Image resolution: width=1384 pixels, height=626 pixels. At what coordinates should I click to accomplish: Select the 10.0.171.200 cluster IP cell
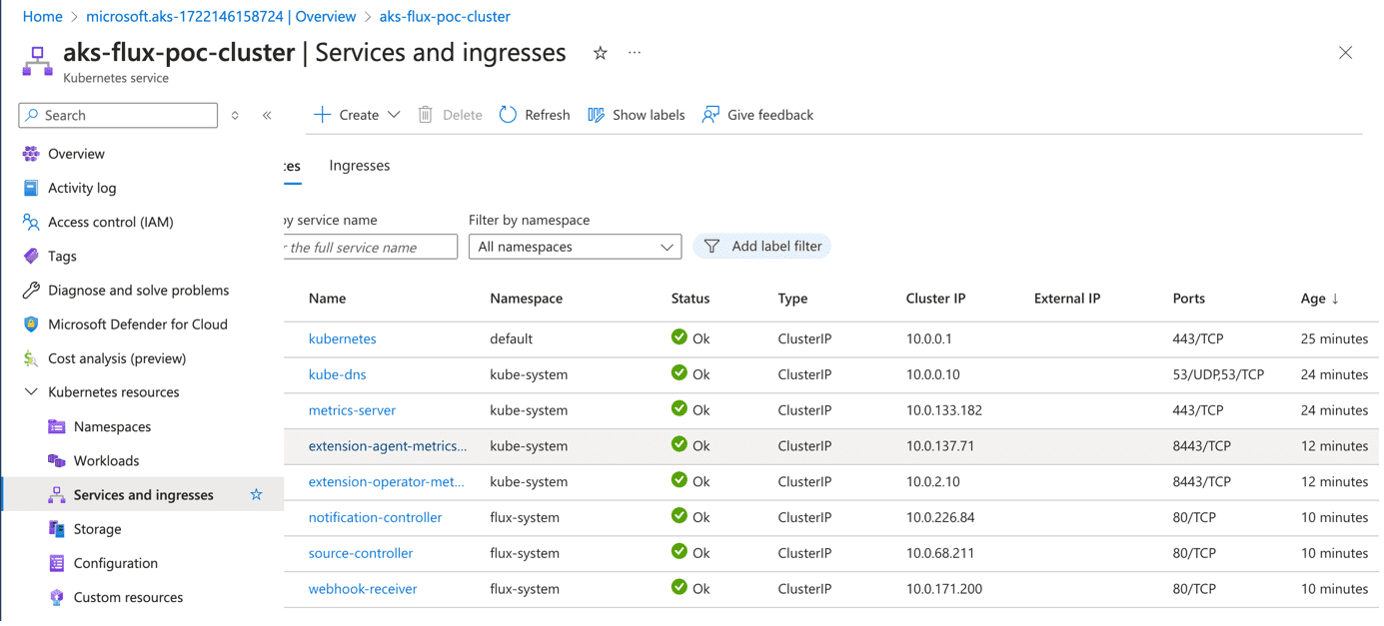point(944,589)
